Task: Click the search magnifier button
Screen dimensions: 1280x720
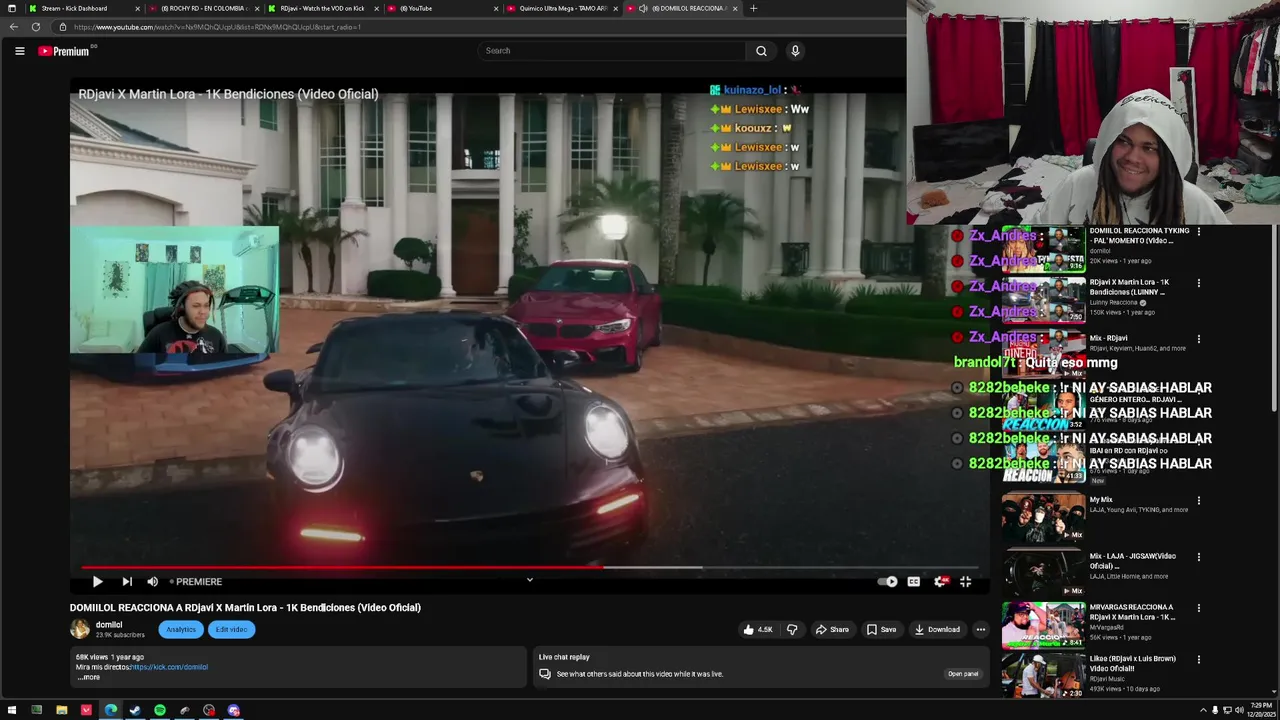Action: [761, 51]
